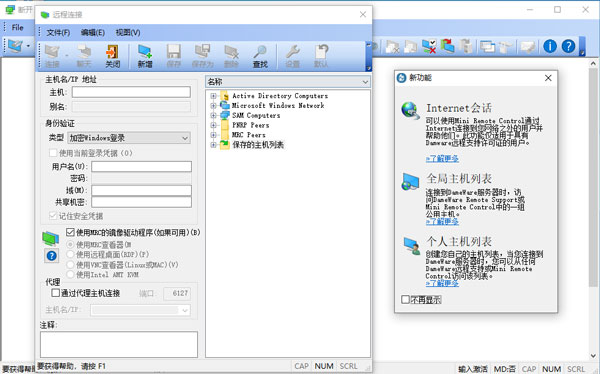Image resolution: width=600 pixels, height=374 pixels.
Task: Expand Active Directory Computers node
Action: [x=213, y=96]
